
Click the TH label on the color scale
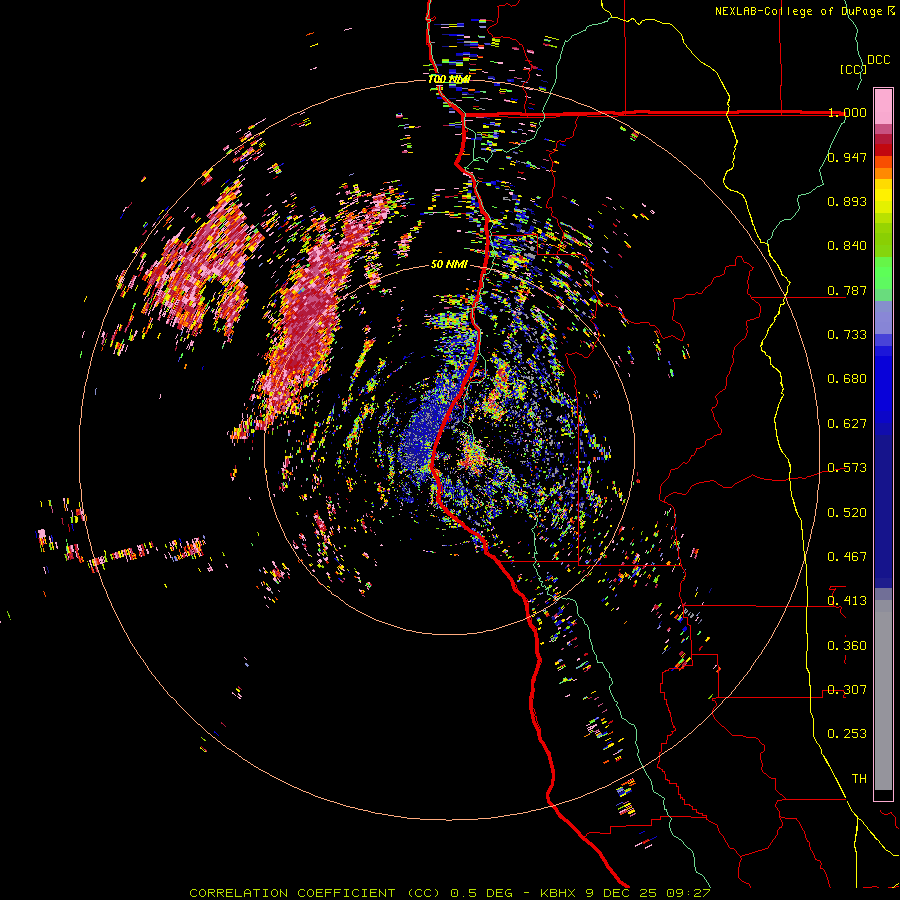pyautogui.click(x=859, y=779)
